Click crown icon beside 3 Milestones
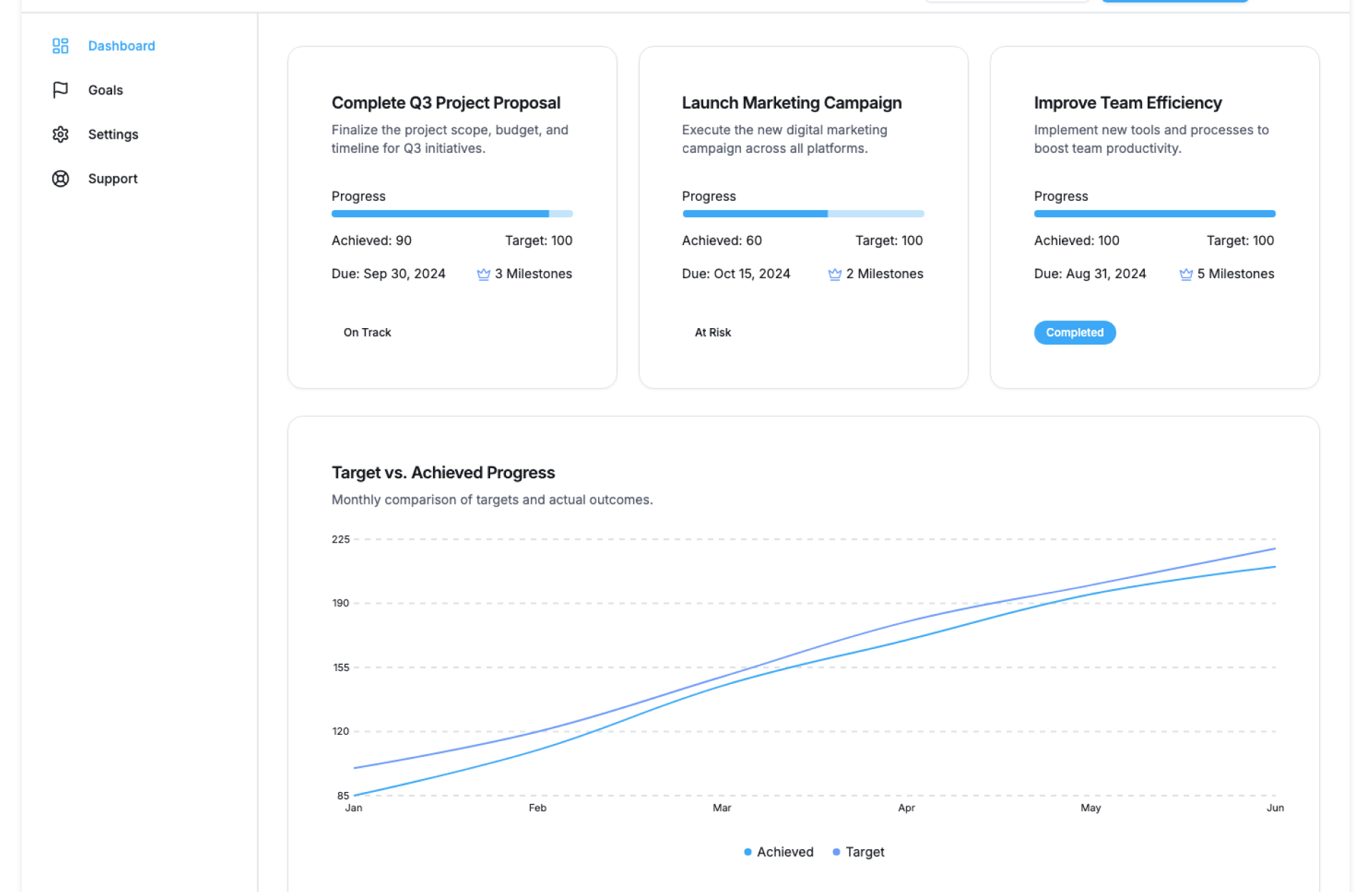 [483, 274]
